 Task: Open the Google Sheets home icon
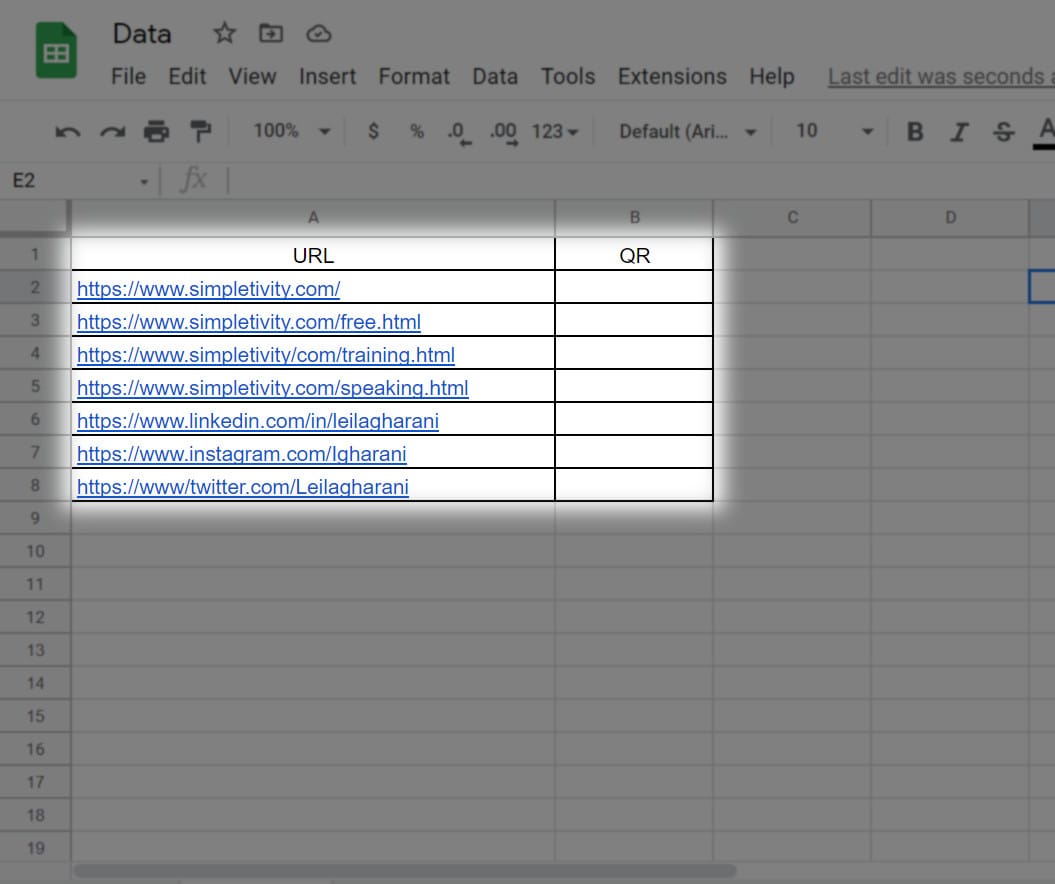tap(56, 50)
